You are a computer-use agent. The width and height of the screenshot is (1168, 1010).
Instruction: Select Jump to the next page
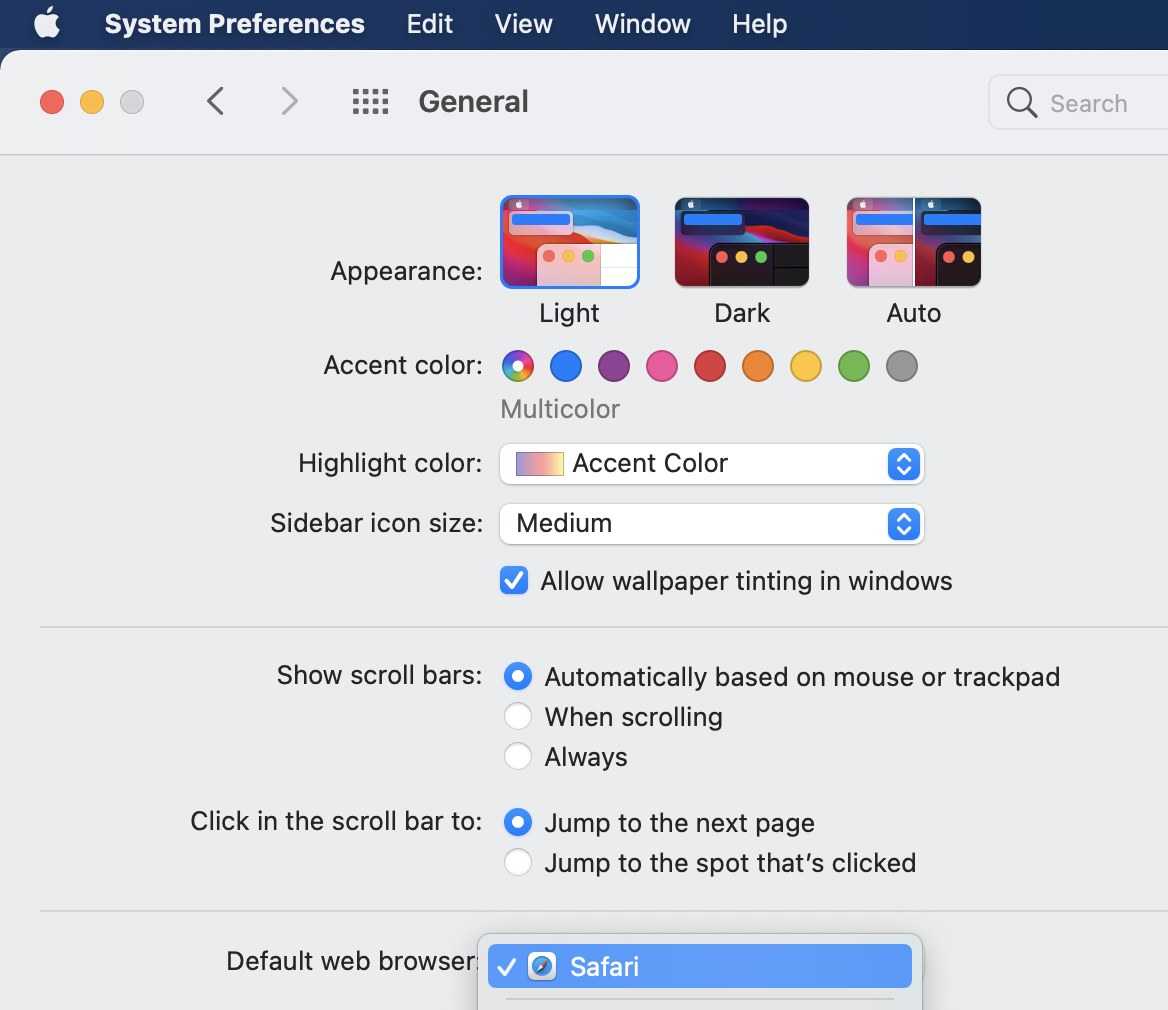click(x=518, y=822)
